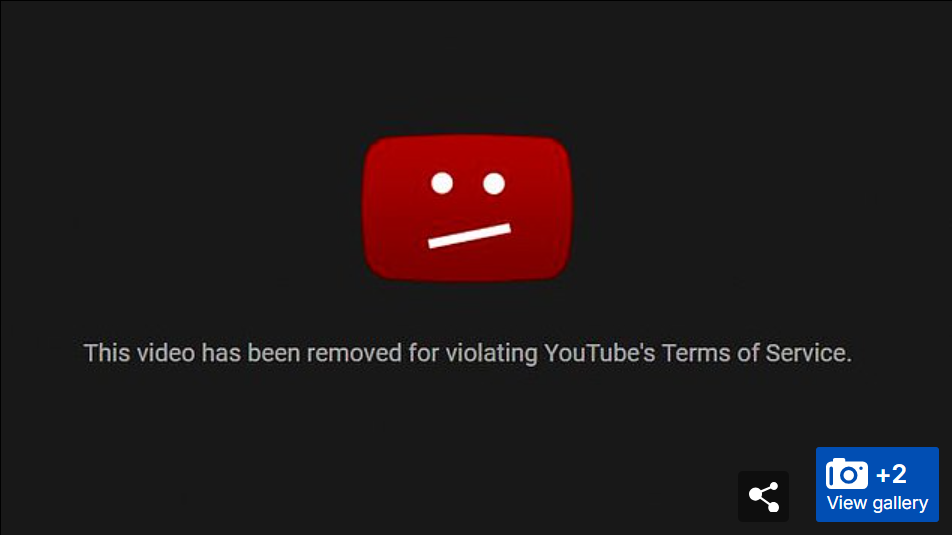This screenshot has height=535, width=952.
Task: Click the share icon
Action: tap(763, 496)
